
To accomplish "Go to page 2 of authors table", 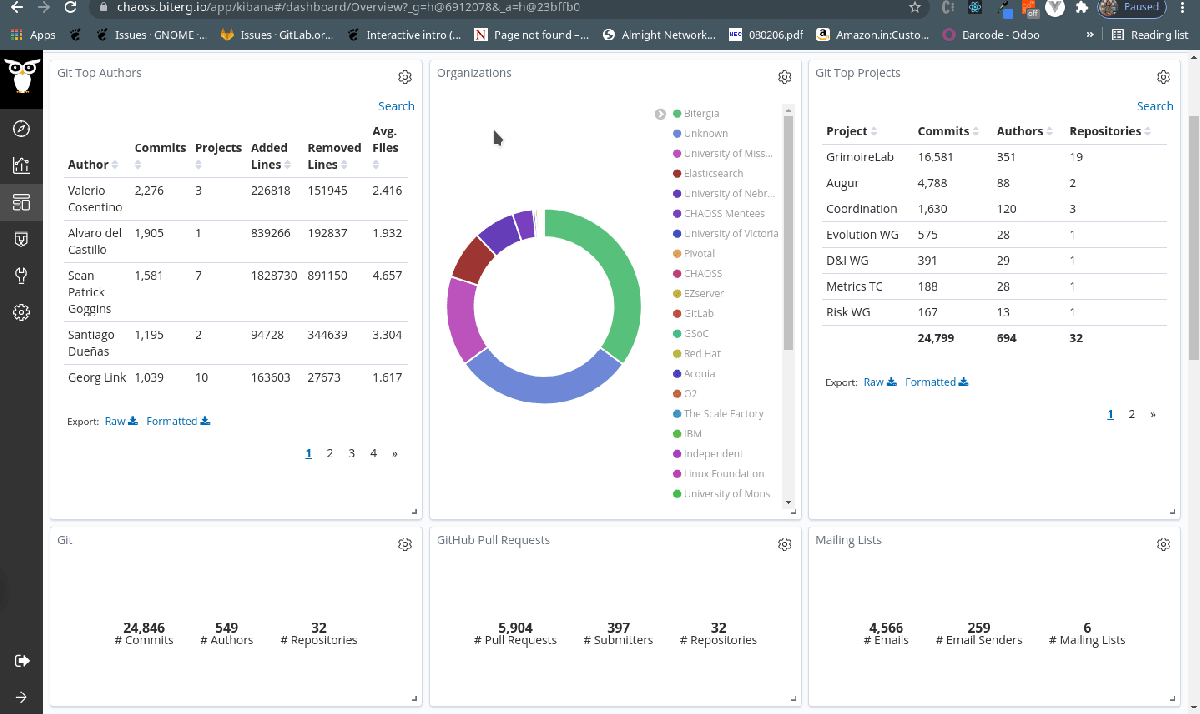I will pyautogui.click(x=330, y=453).
